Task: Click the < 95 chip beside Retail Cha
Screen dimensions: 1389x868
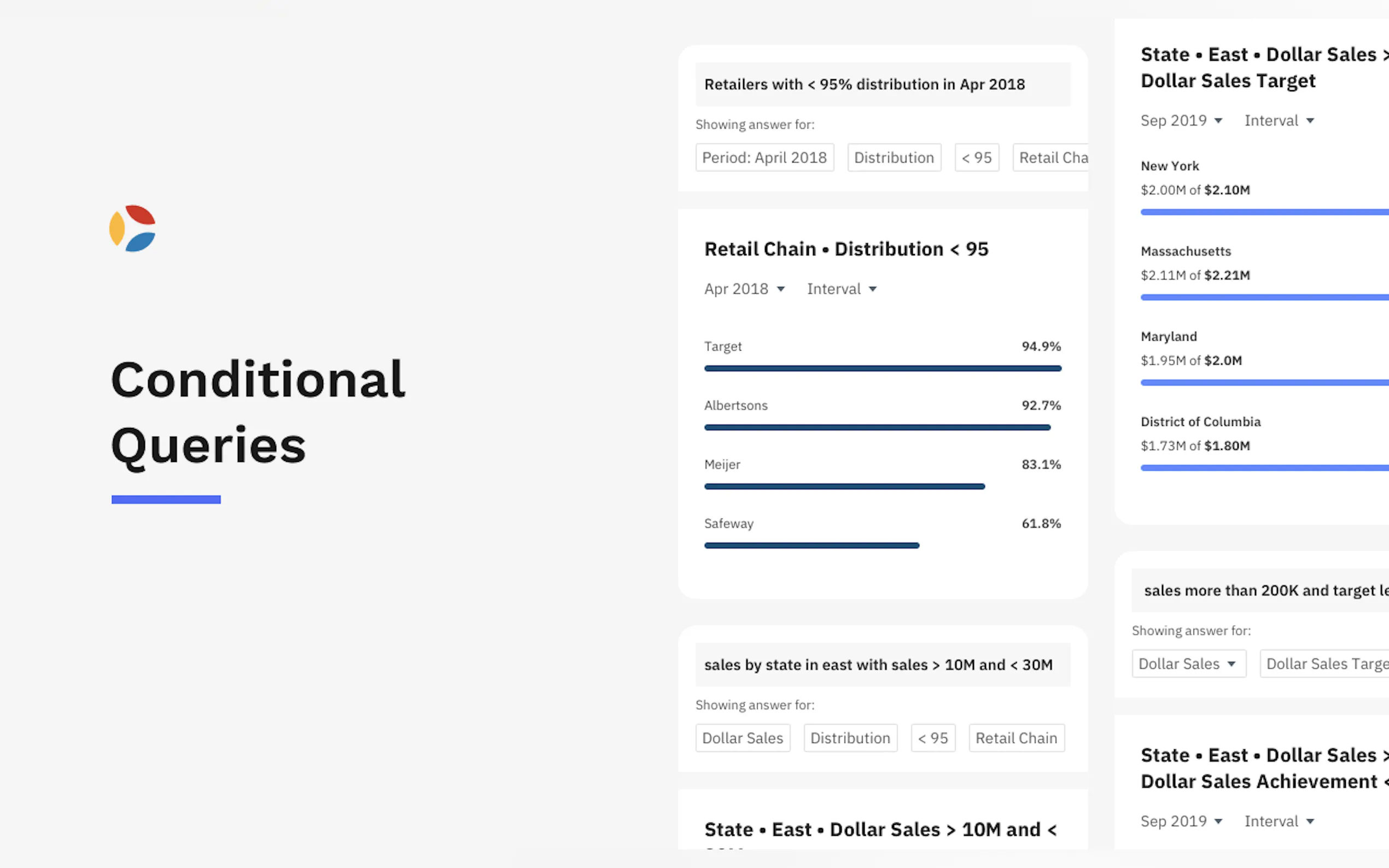Action: pyautogui.click(x=977, y=157)
